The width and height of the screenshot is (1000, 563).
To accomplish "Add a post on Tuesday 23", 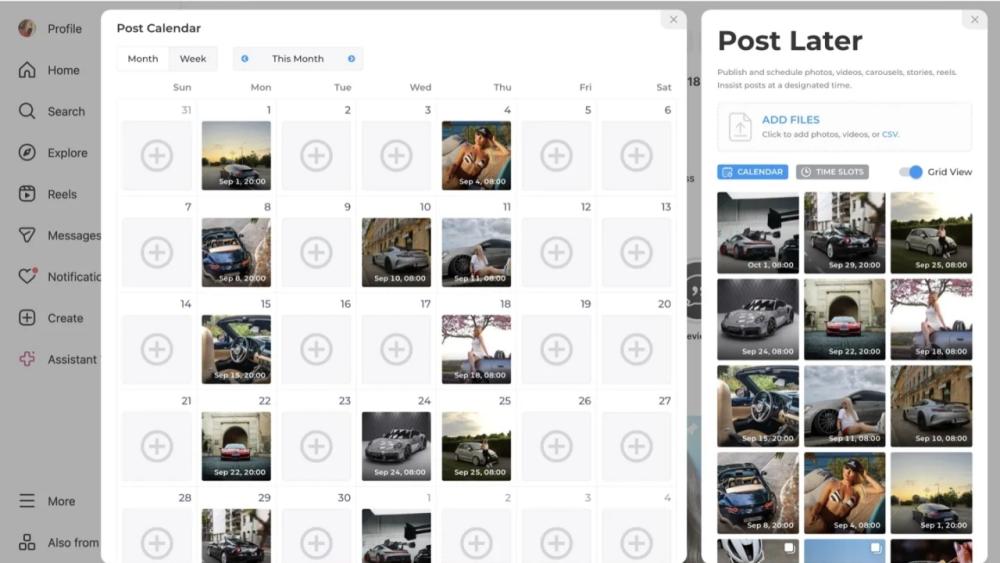I will [316, 446].
